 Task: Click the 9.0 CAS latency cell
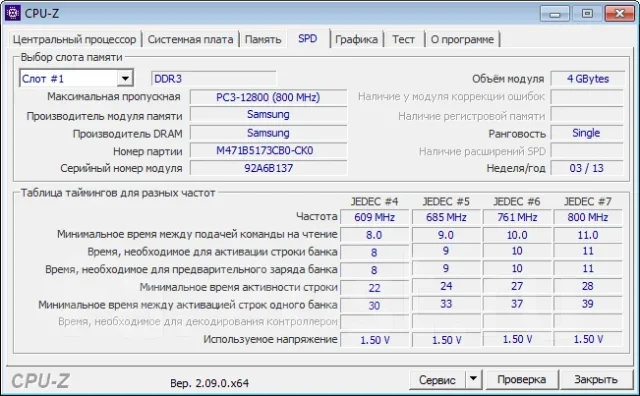[446, 235]
